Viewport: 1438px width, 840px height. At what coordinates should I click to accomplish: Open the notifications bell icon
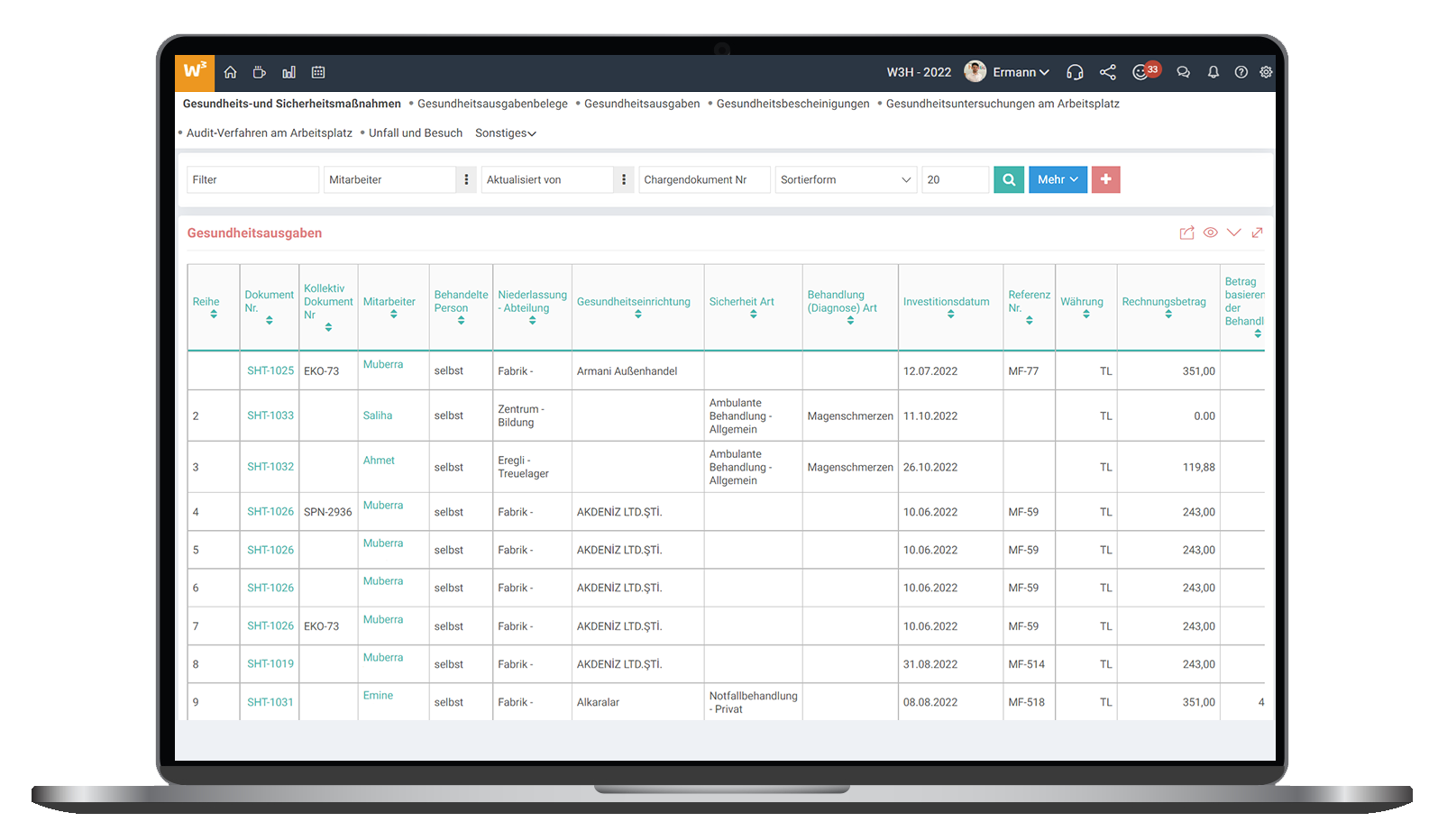click(1214, 72)
